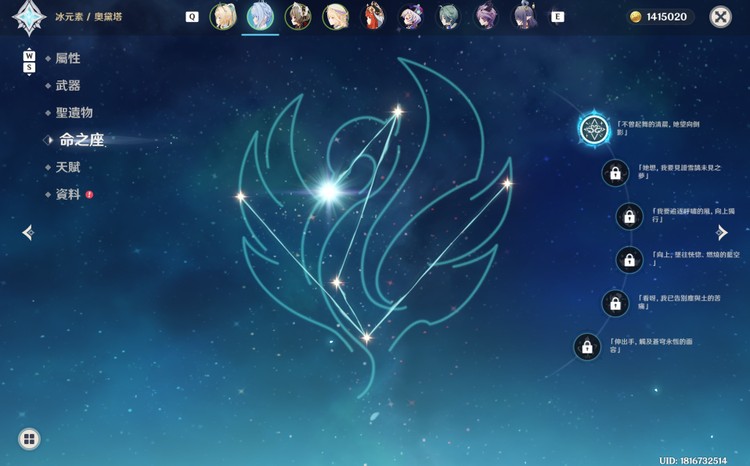Click the Mora coin icon
The height and width of the screenshot is (466, 750).
pos(635,17)
